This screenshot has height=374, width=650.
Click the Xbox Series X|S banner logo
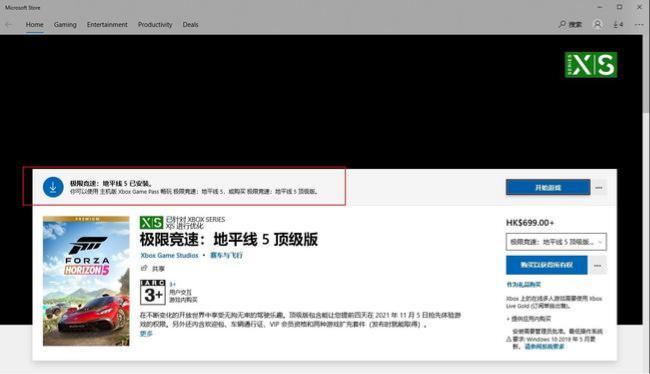pos(591,65)
